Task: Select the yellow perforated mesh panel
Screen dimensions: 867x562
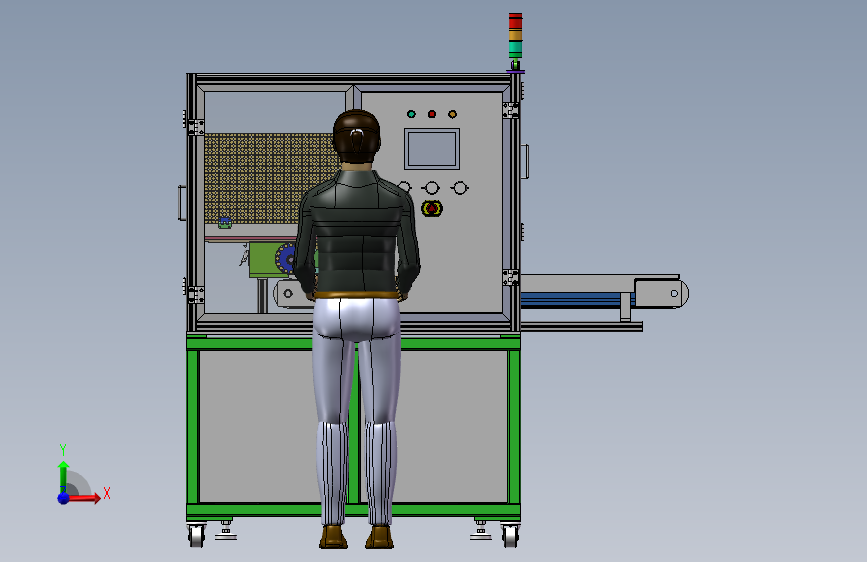Action: (x=270, y=178)
